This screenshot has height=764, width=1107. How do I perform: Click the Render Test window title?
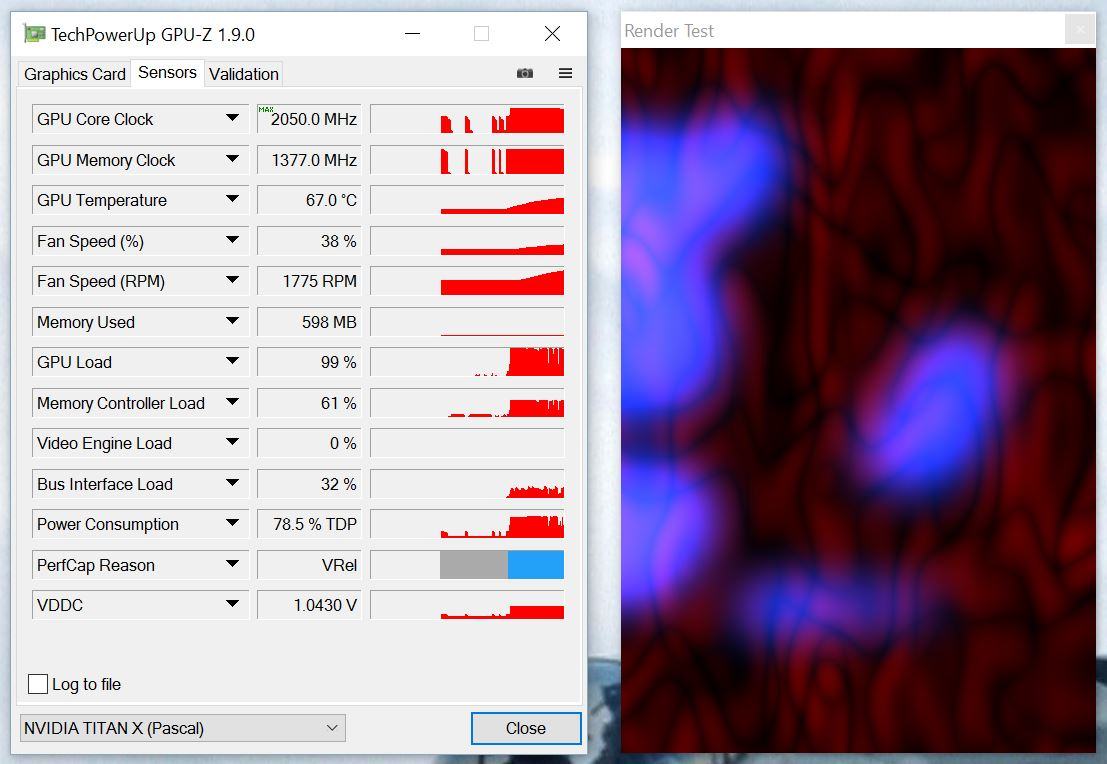(x=669, y=31)
